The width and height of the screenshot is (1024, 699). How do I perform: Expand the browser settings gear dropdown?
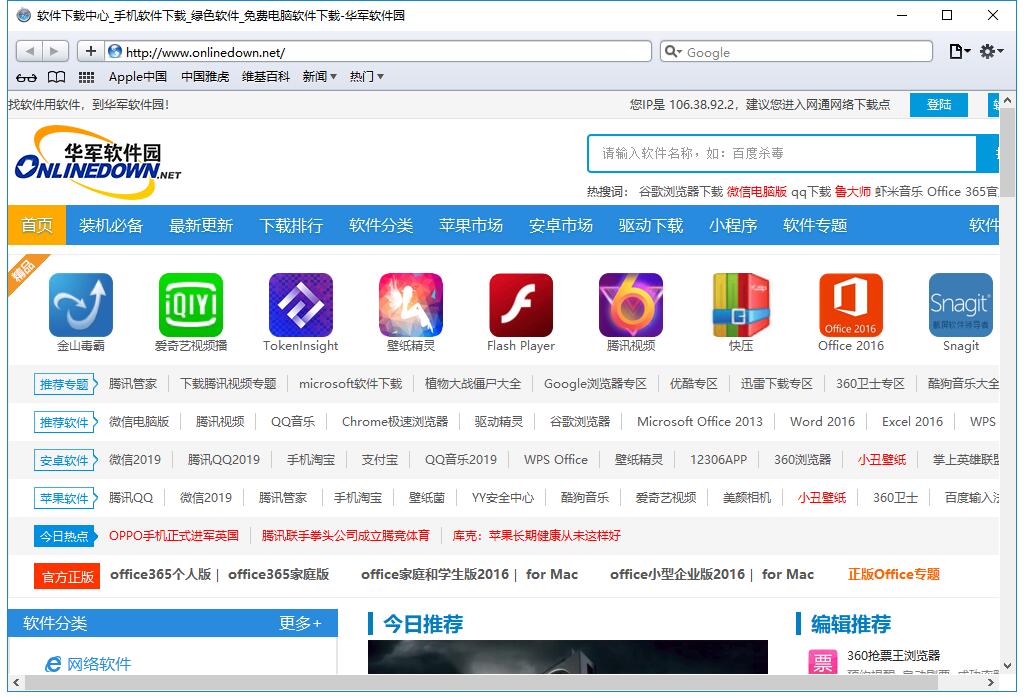(x=989, y=51)
